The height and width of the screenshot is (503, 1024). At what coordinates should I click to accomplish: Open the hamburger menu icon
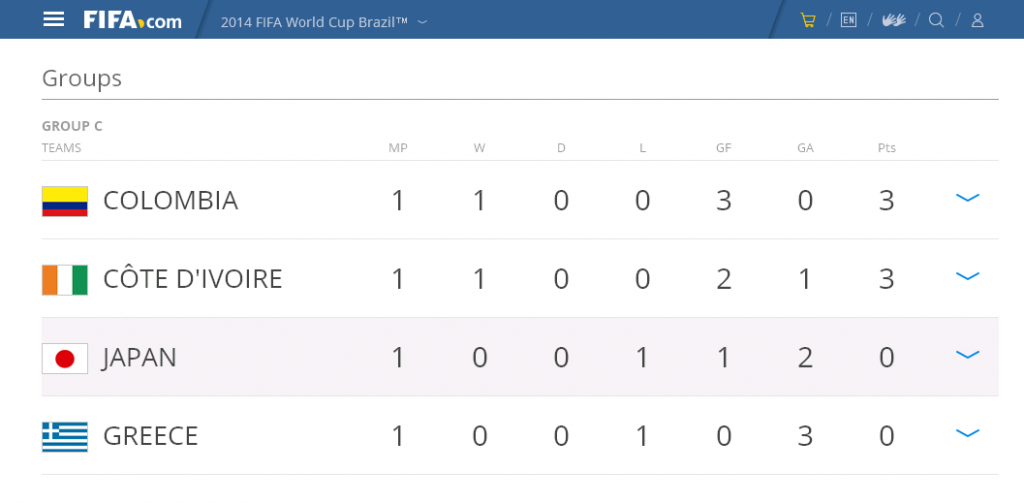point(54,20)
